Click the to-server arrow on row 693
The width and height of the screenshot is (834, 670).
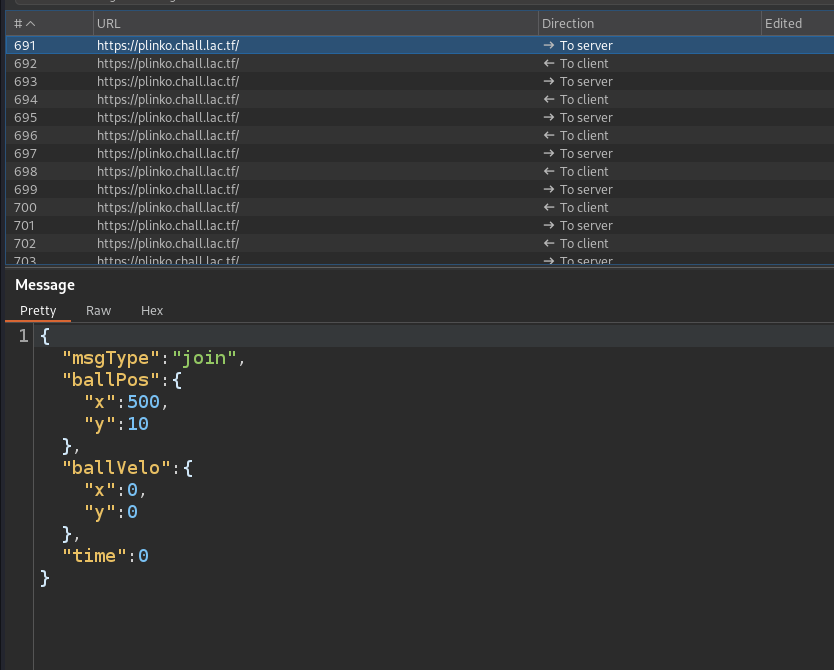point(548,81)
